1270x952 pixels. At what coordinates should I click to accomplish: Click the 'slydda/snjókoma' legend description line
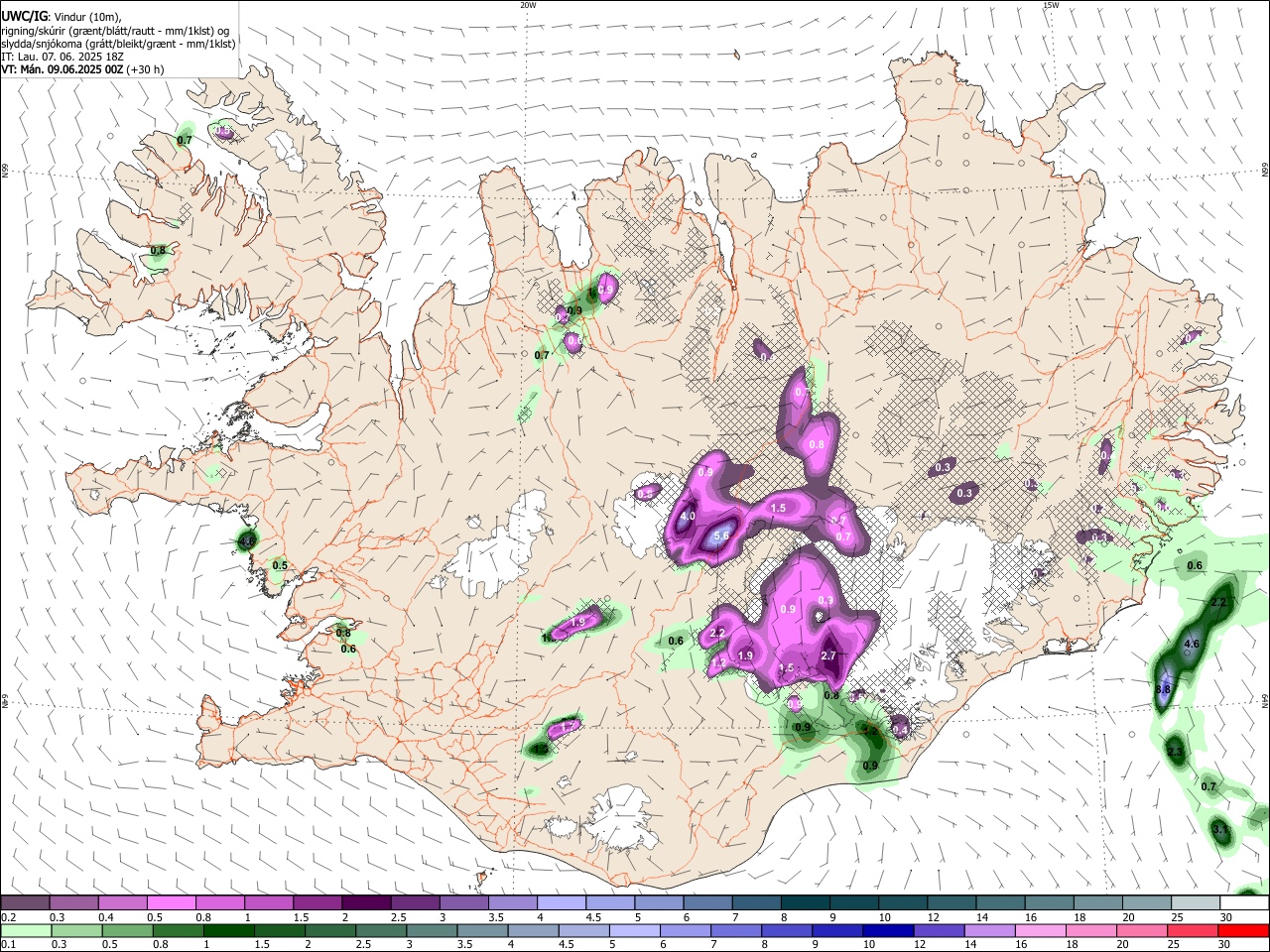118,44
